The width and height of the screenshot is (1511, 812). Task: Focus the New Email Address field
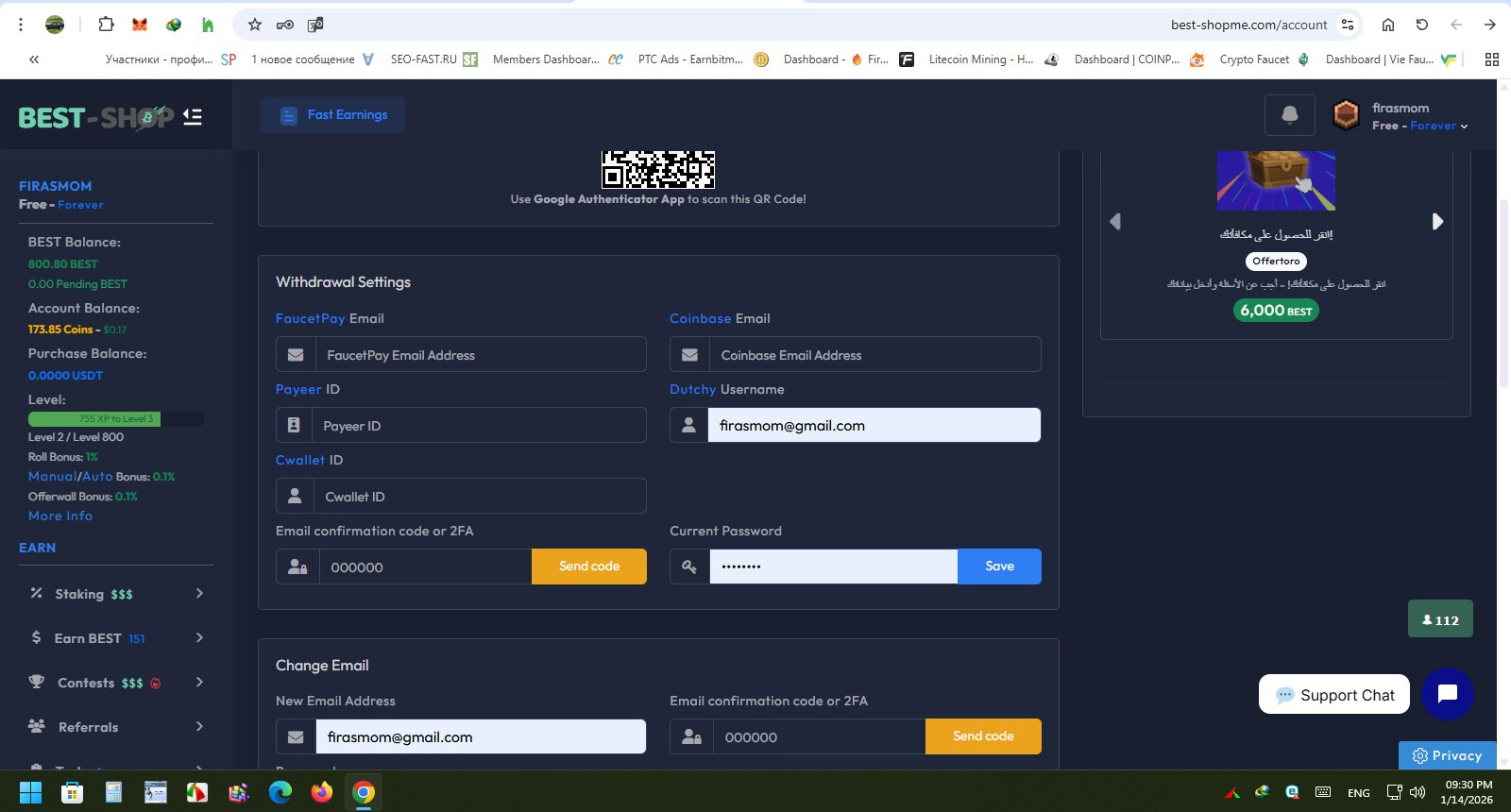pyautogui.click(x=481, y=736)
